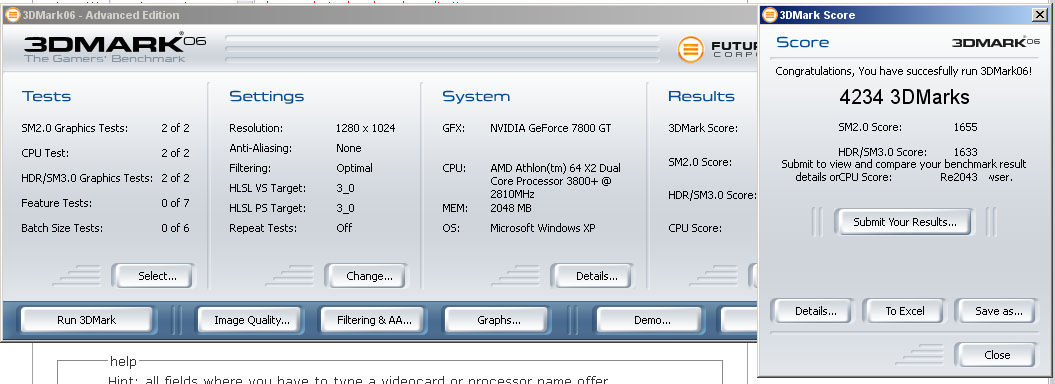Click SM2.0 Score value 1655
The height and width of the screenshot is (384, 1055).
pos(965,127)
